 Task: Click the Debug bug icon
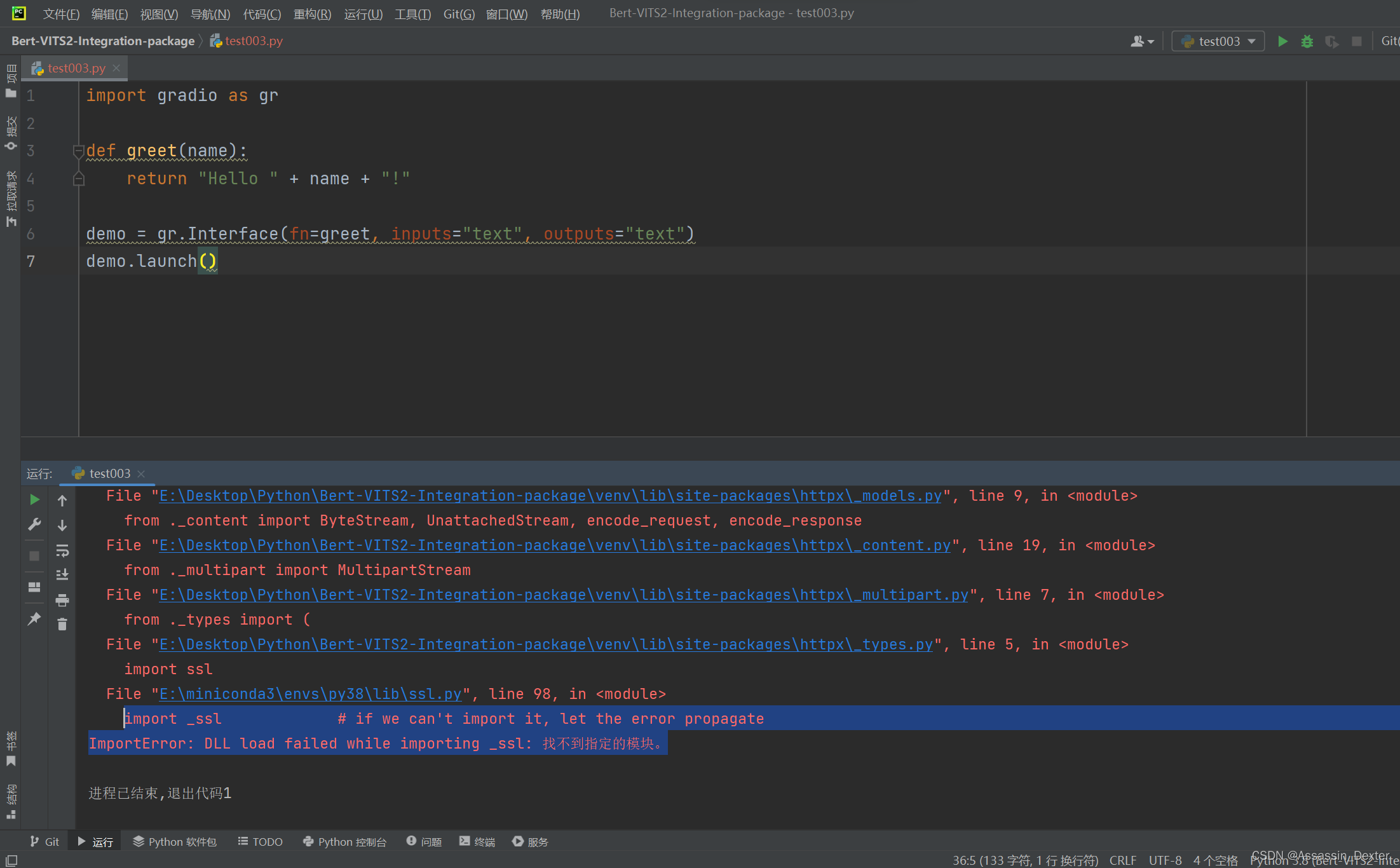click(1307, 41)
